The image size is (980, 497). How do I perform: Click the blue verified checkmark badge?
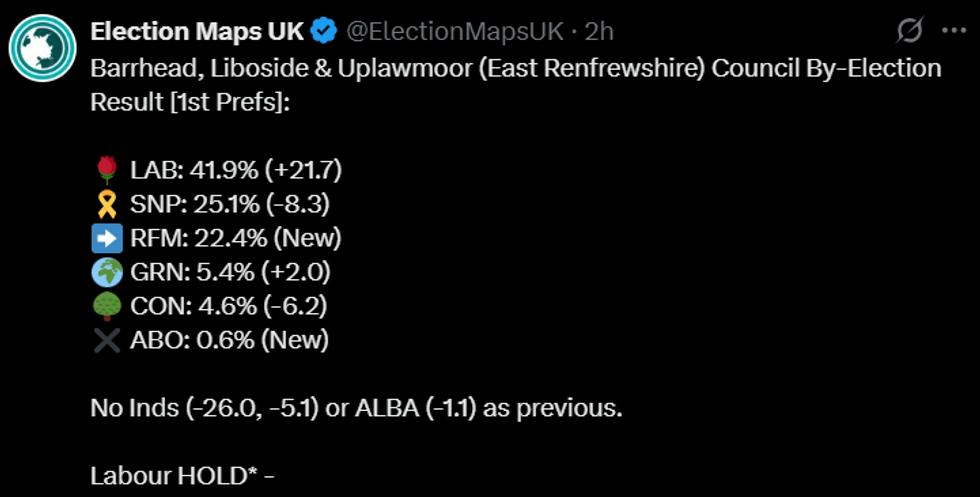tap(323, 32)
